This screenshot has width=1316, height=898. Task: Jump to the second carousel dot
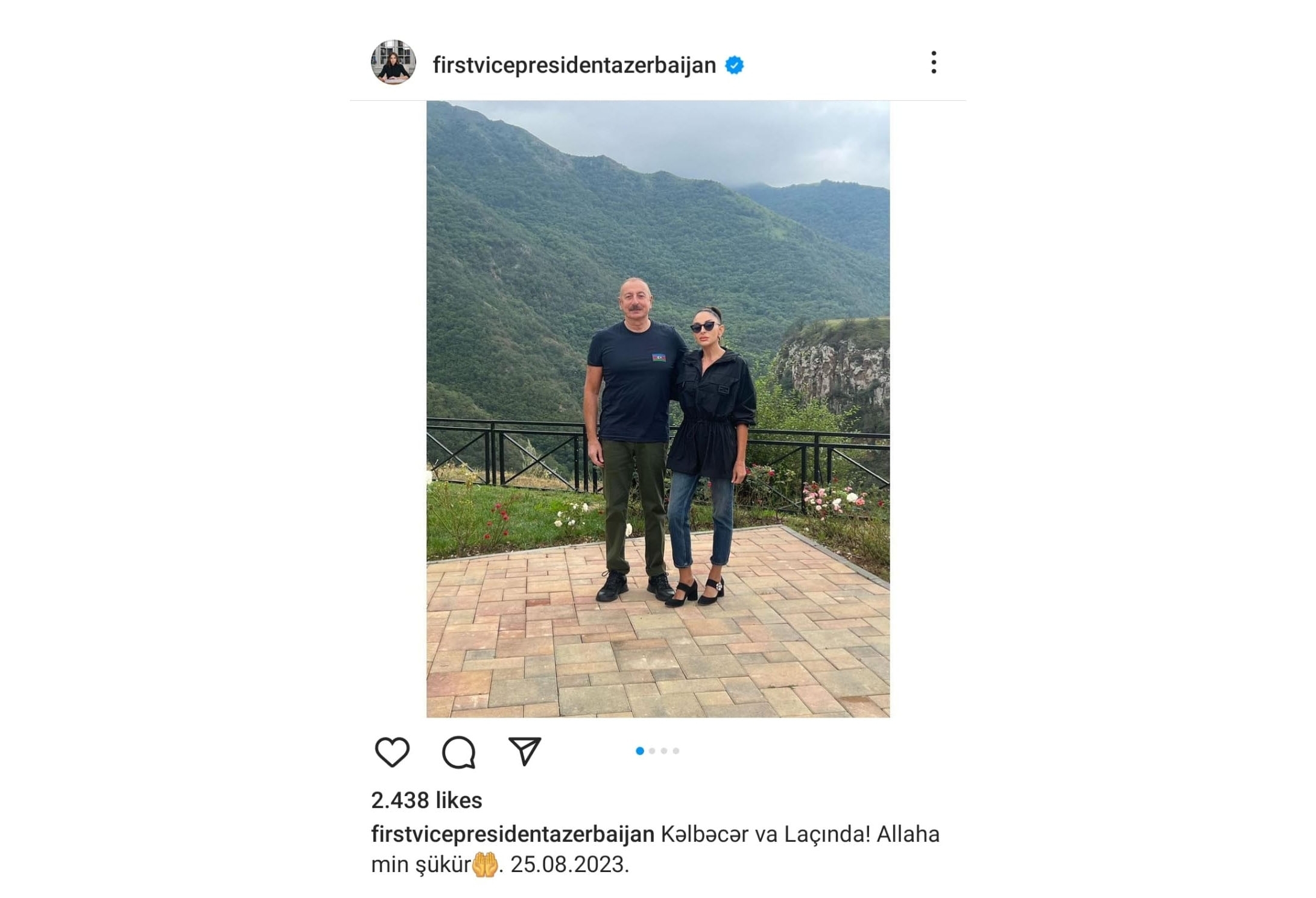pyautogui.click(x=652, y=751)
